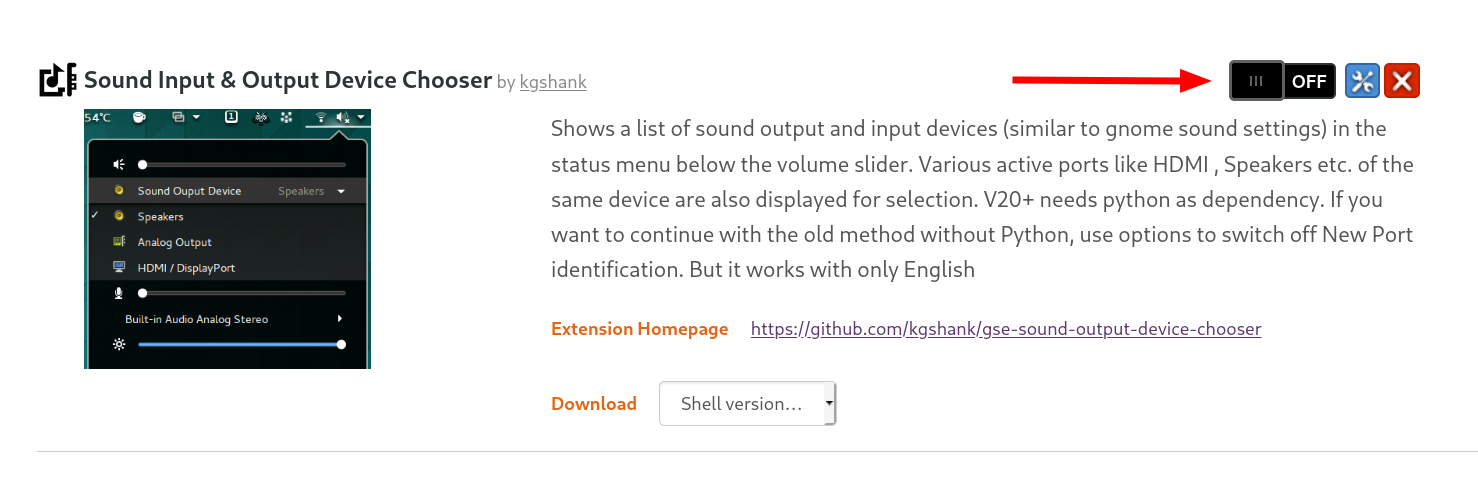This screenshot has height=503, width=1478.
Task: Click the Wi-Fi icon in the top bar
Action: 321,117
